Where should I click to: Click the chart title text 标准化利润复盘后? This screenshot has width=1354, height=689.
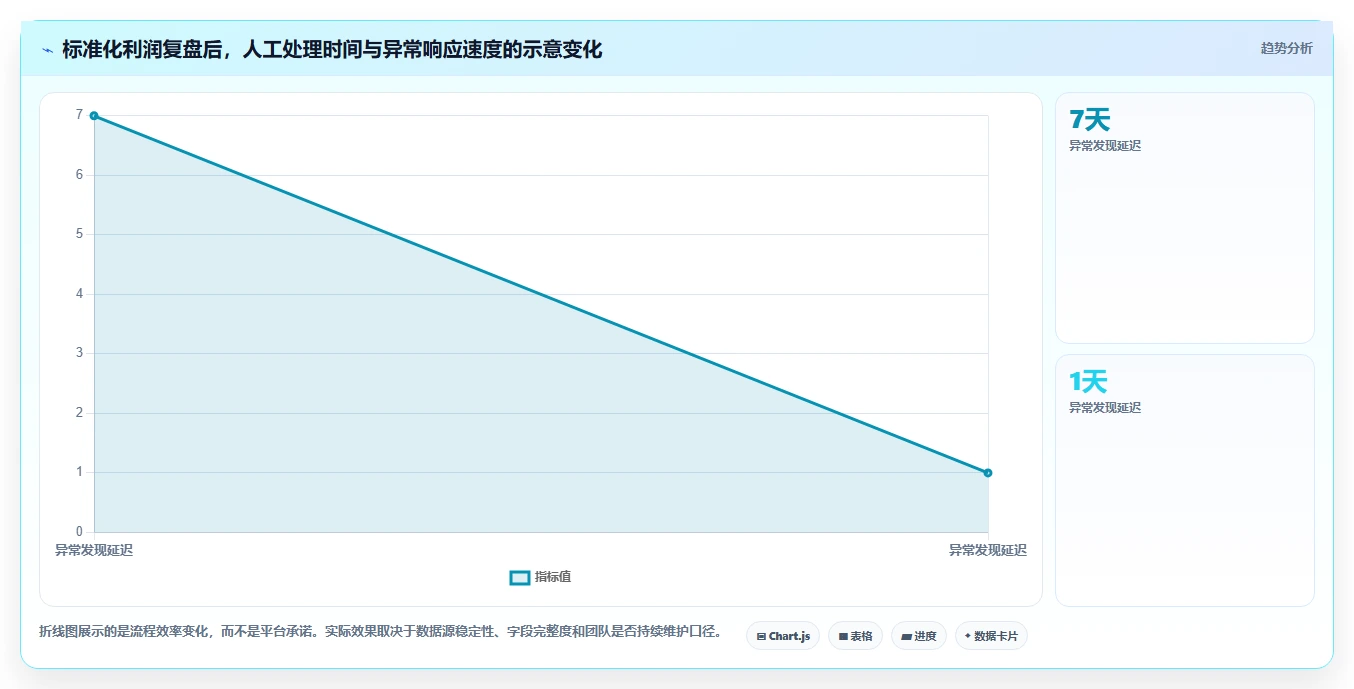coord(143,50)
